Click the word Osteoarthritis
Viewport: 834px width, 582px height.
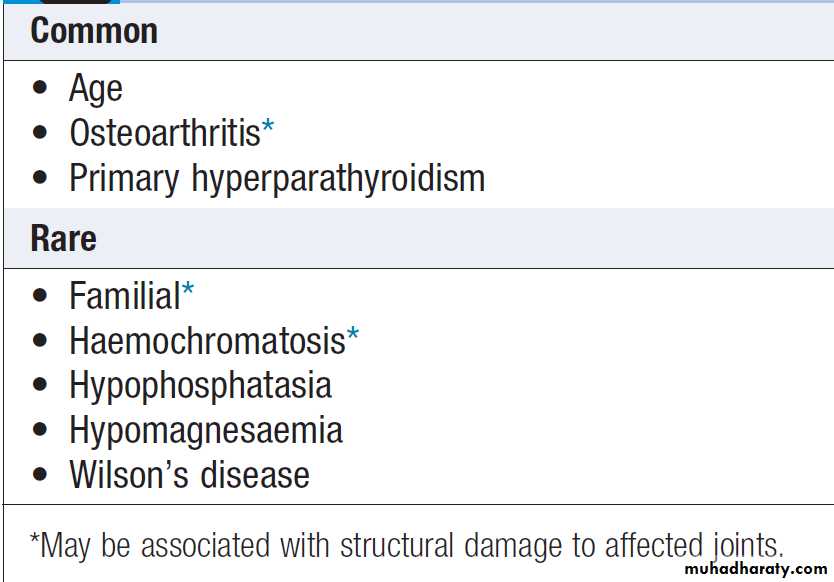[x=164, y=133]
